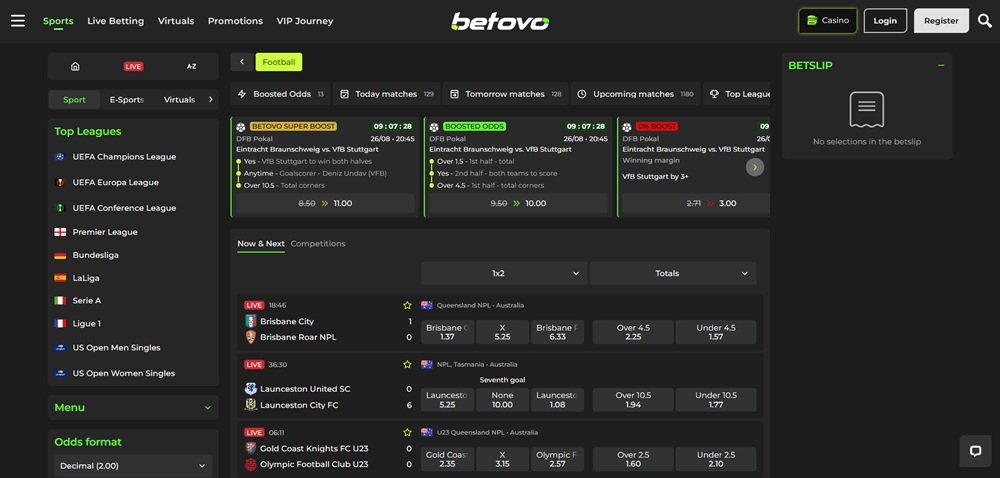Collapse the betslip with the minus icon
The width and height of the screenshot is (1000, 478).
click(x=941, y=65)
